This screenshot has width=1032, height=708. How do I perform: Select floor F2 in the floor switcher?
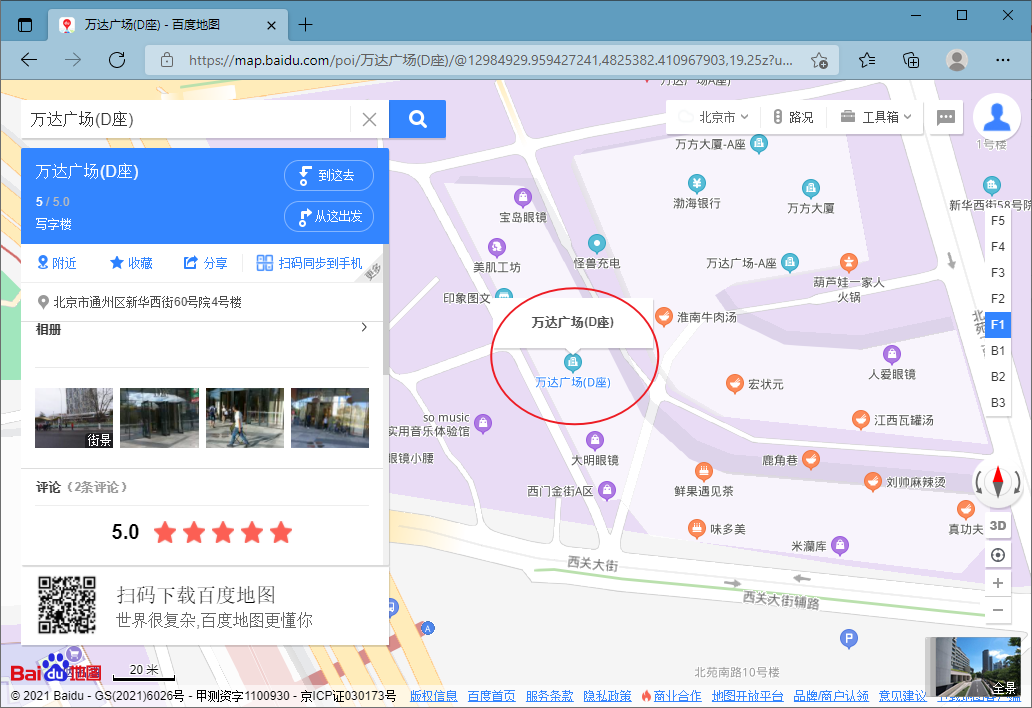[x=998, y=299]
